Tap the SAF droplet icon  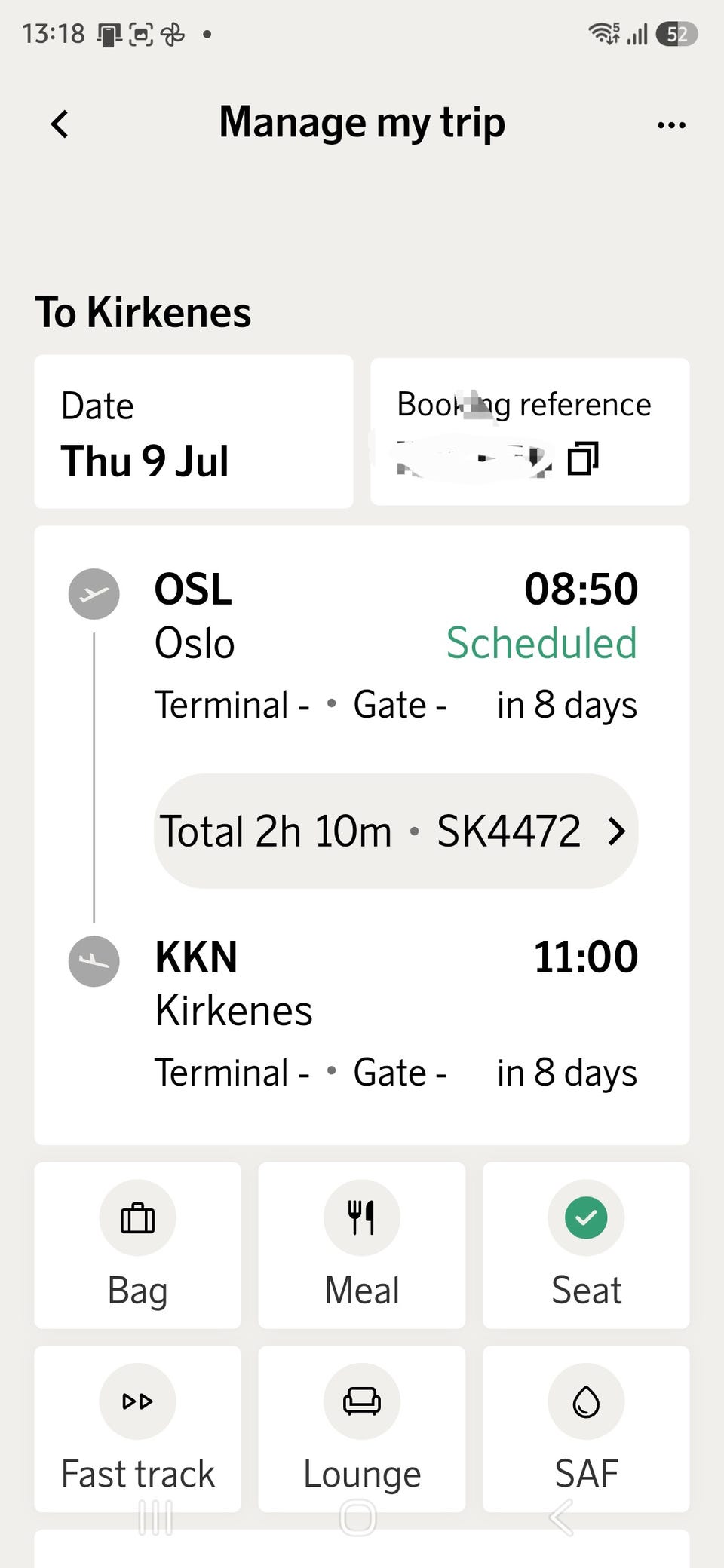pos(586,1401)
